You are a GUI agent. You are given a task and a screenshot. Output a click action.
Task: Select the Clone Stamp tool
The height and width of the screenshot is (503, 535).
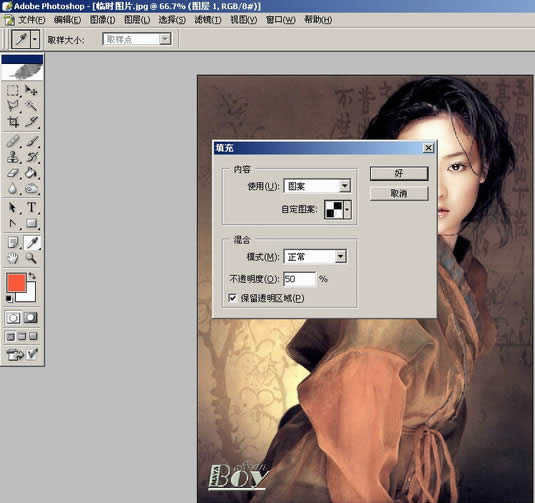[x=13, y=157]
